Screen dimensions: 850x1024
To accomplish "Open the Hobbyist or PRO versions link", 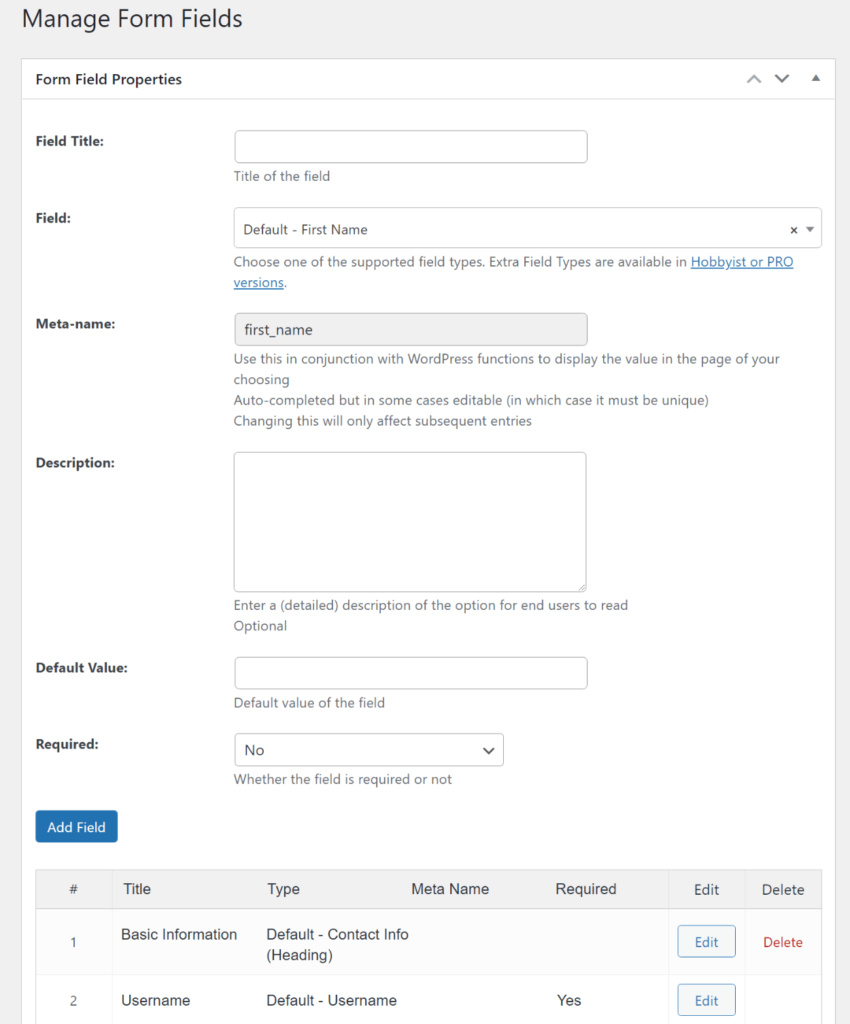I will [x=741, y=261].
